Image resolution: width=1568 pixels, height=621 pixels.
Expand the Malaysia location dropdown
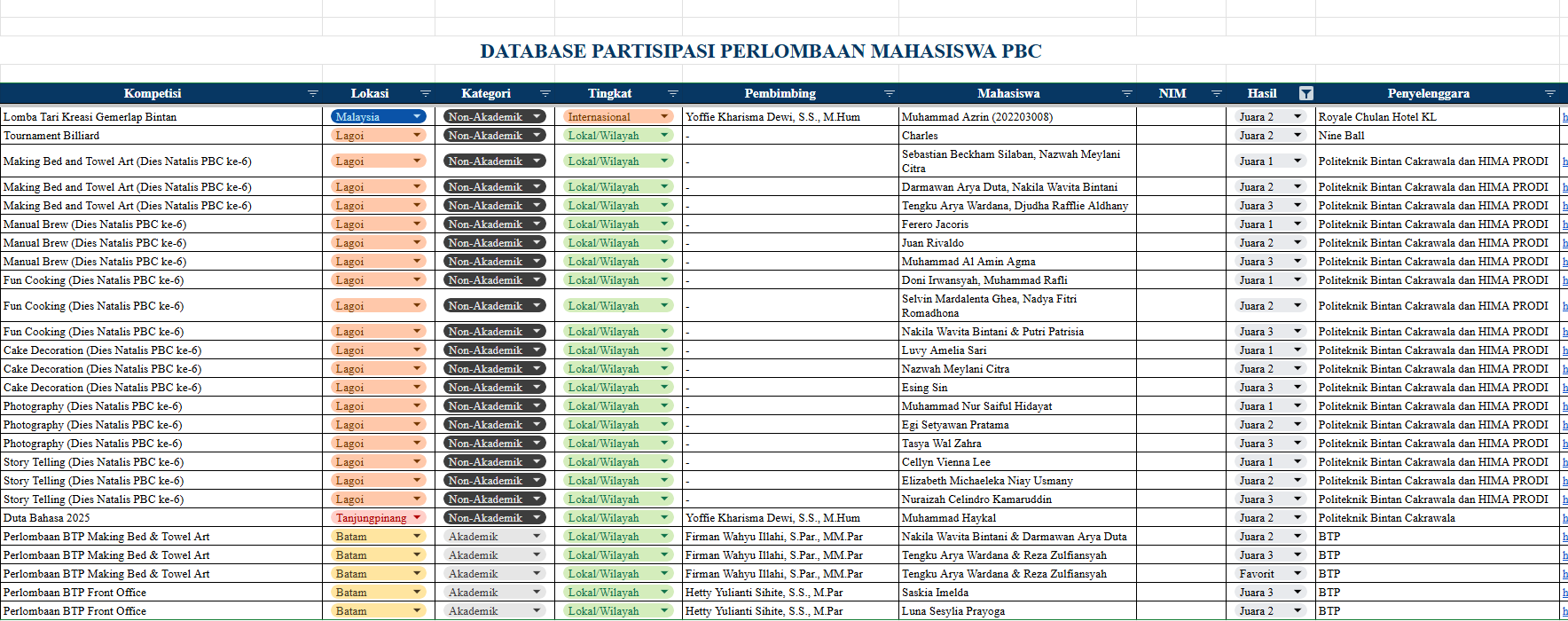[x=417, y=117]
